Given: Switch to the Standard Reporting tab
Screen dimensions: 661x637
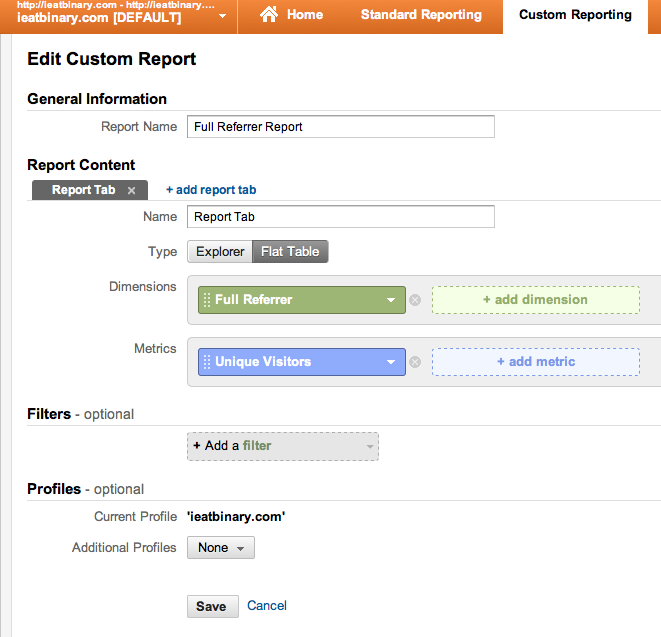Looking at the screenshot, I should tap(421, 15).
